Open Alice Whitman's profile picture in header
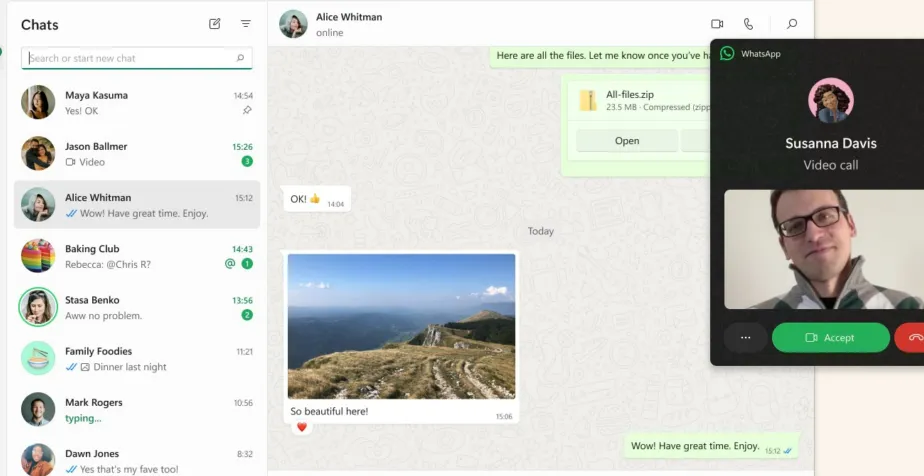The height and width of the screenshot is (476, 924). point(293,24)
